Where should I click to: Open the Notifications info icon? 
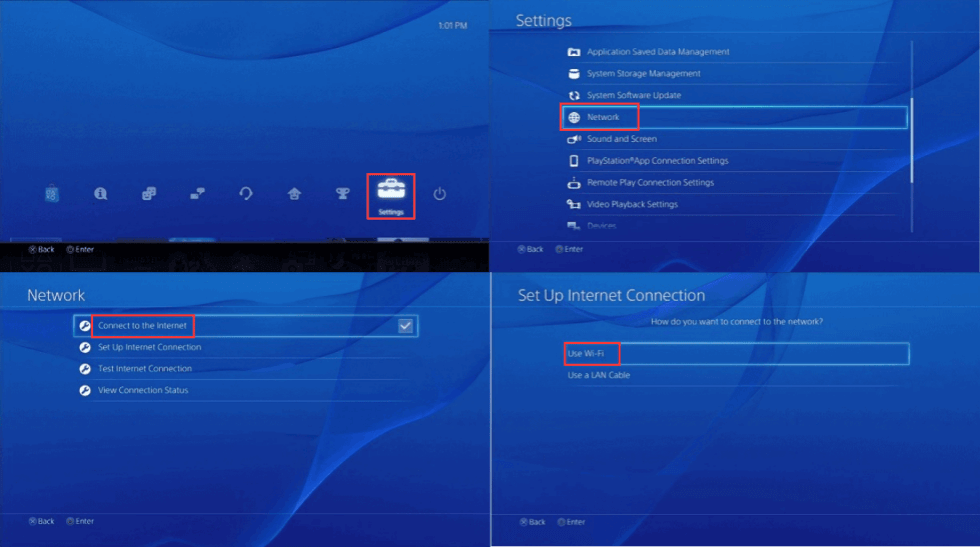pyautogui.click(x=101, y=194)
